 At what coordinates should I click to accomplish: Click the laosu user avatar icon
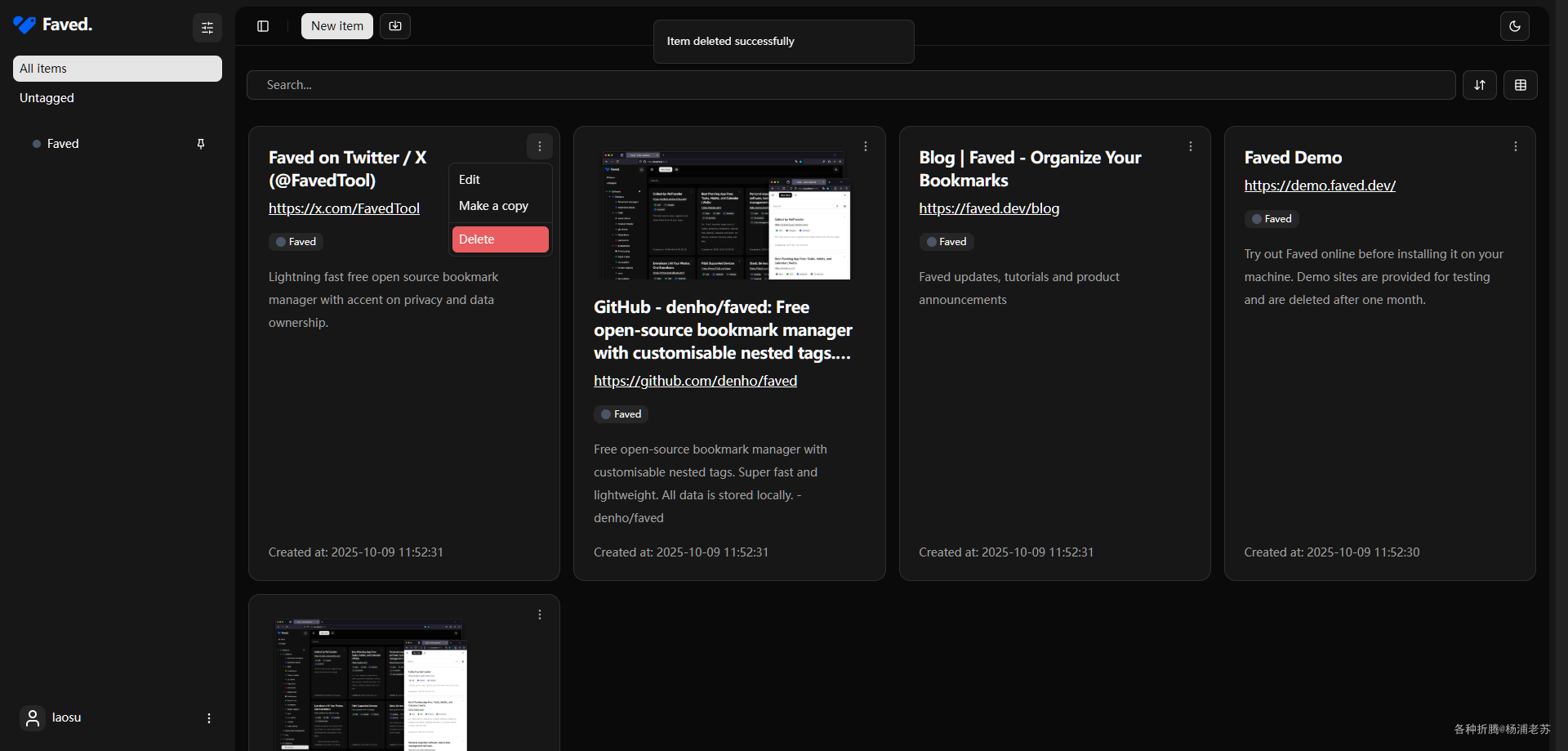click(x=33, y=718)
